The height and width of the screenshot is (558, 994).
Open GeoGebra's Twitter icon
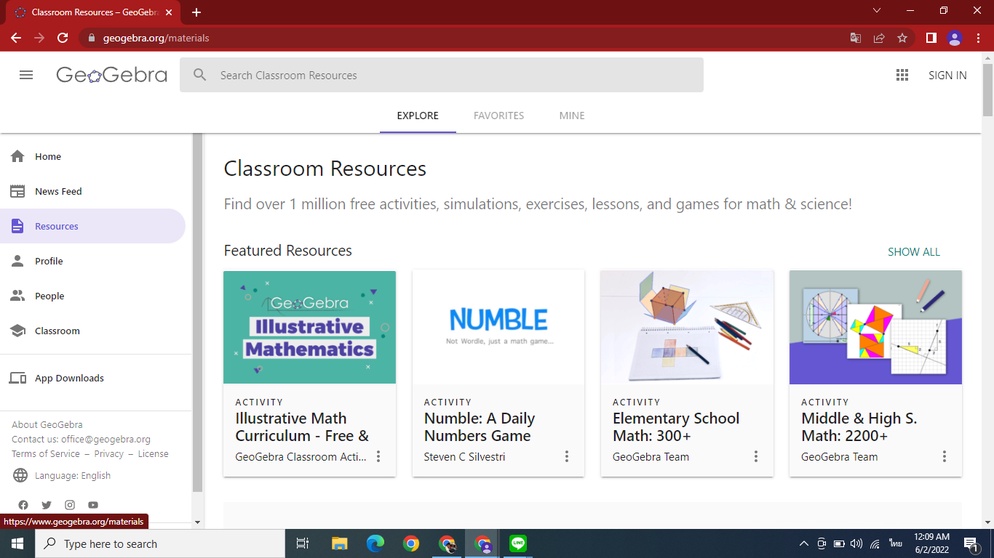[46, 505]
